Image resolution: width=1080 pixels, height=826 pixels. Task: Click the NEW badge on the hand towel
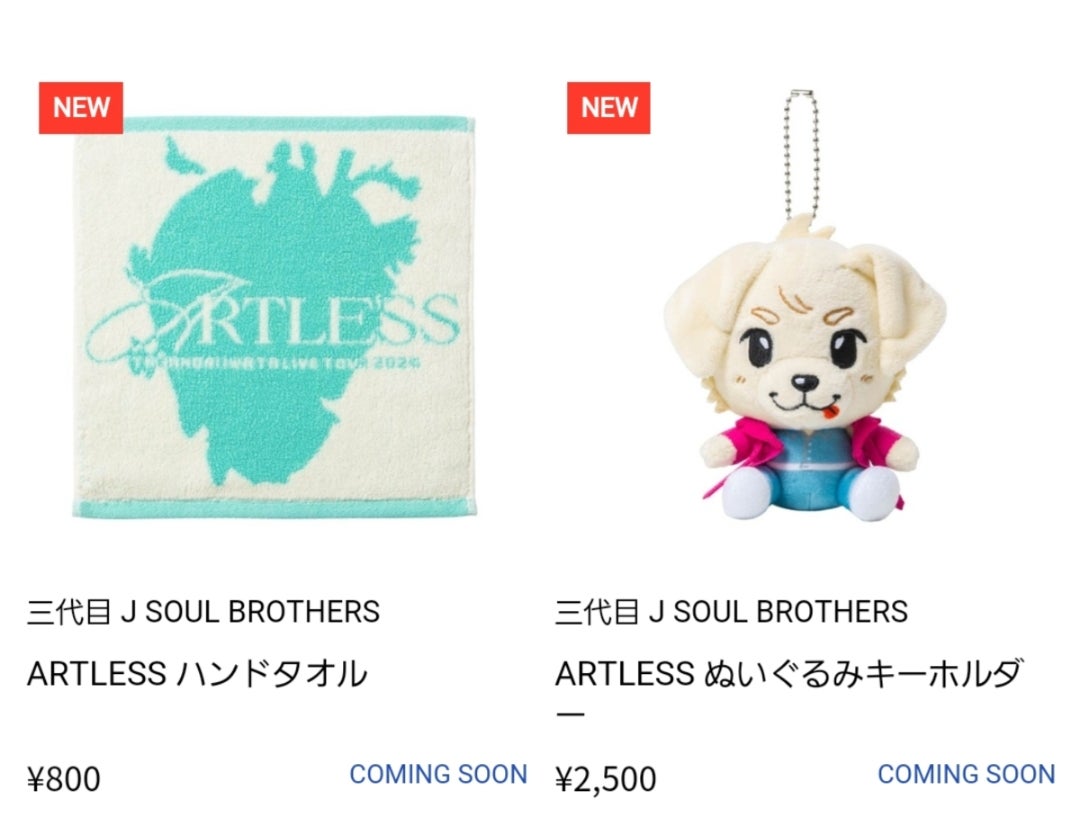(x=81, y=107)
